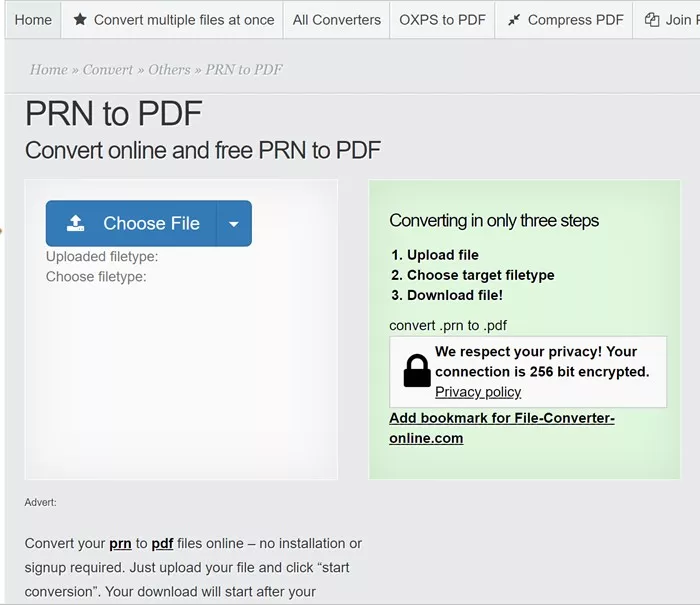Open the prn link in description

click(x=120, y=543)
